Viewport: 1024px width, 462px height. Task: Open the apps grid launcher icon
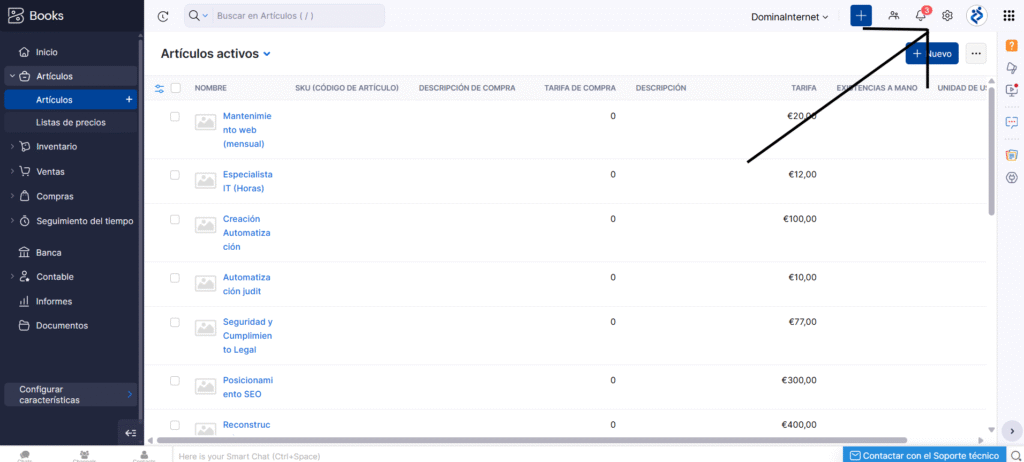click(x=1008, y=16)
